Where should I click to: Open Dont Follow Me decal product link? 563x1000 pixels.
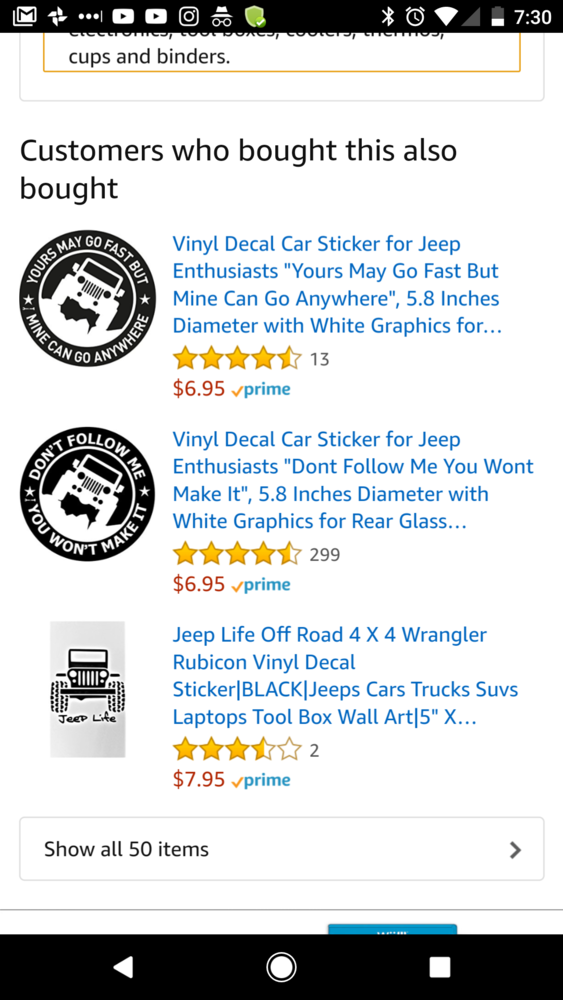tap(353, 480)
